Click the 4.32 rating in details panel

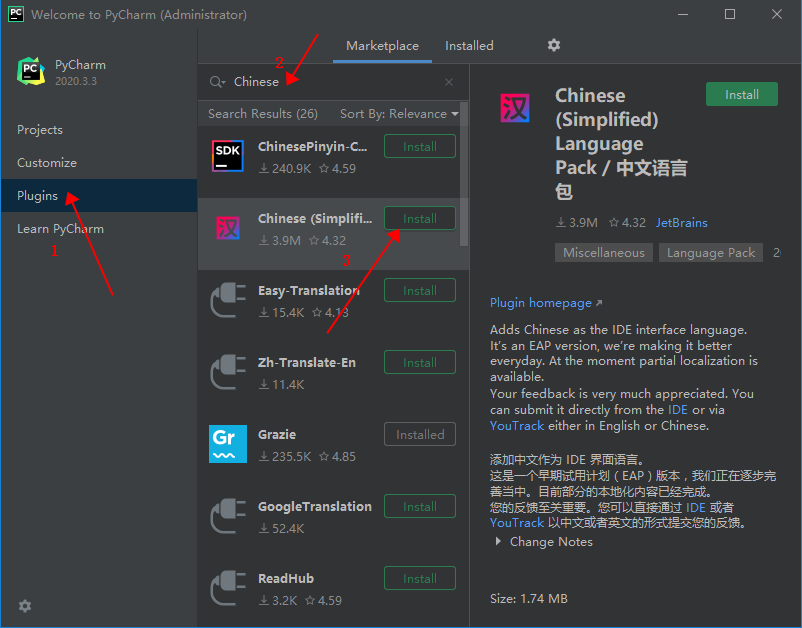tap(627, 223)
